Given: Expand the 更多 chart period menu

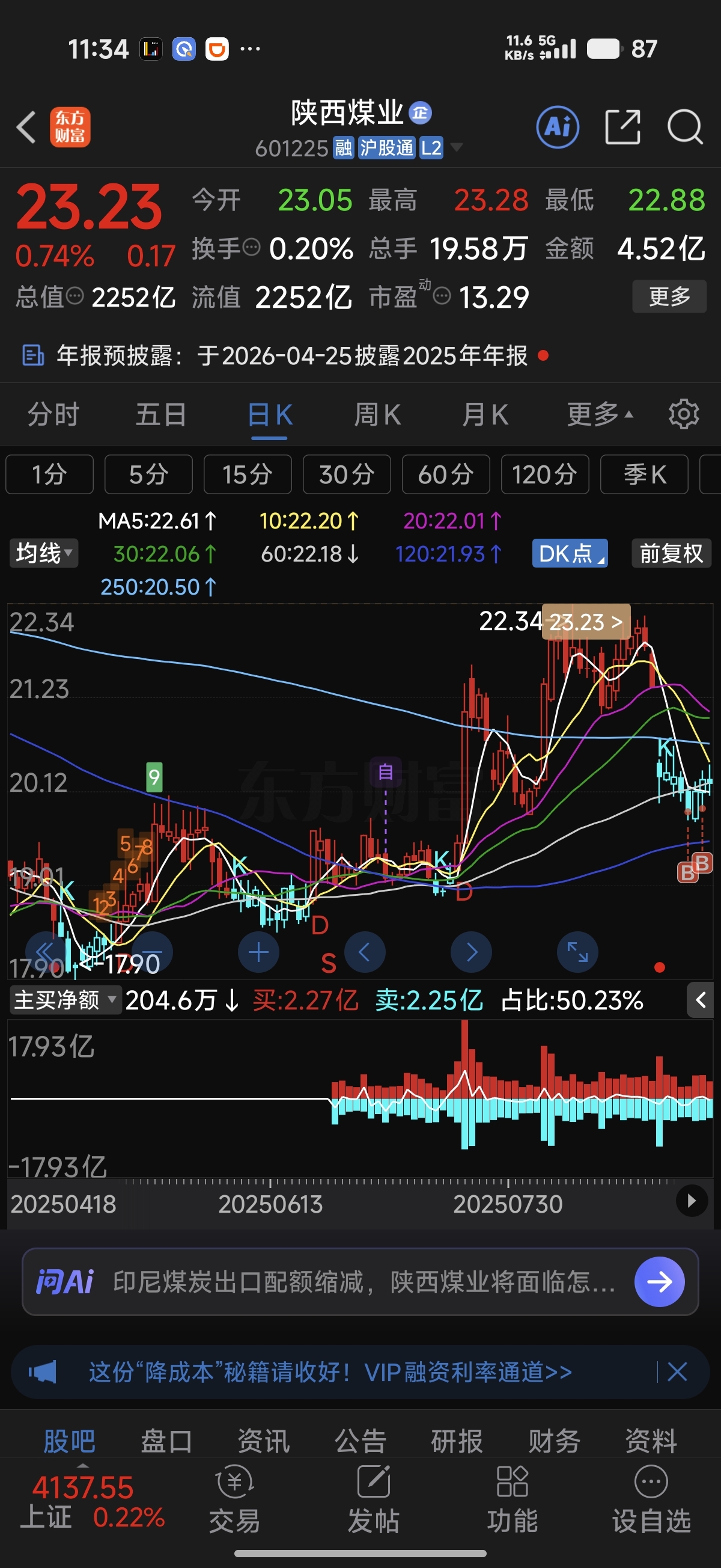Looking at the screenshot, I should (600, 414).
